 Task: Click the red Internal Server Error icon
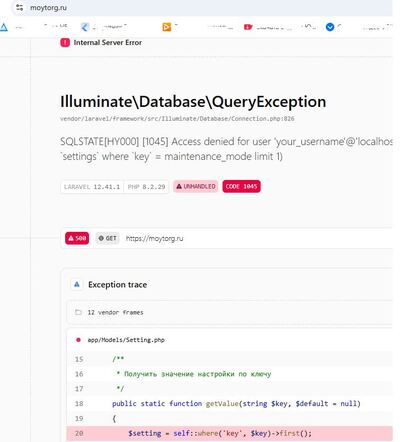click(65, 43)
